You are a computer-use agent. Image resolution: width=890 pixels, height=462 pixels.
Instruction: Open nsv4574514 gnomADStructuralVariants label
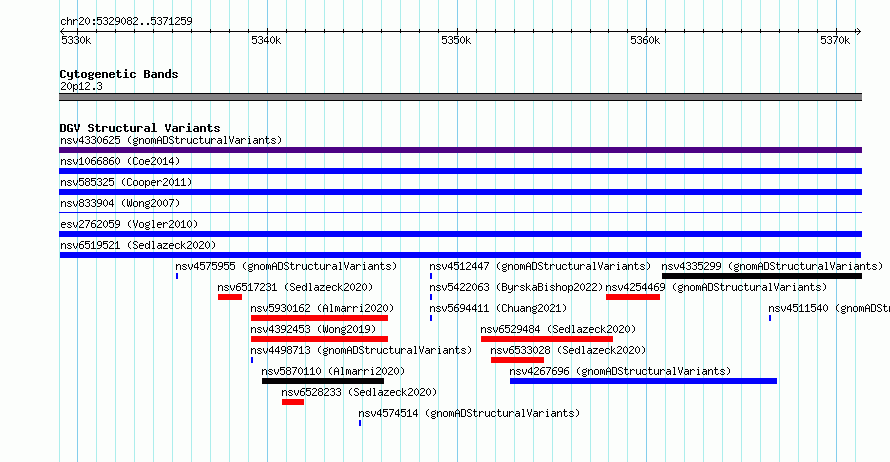point(469,413)
